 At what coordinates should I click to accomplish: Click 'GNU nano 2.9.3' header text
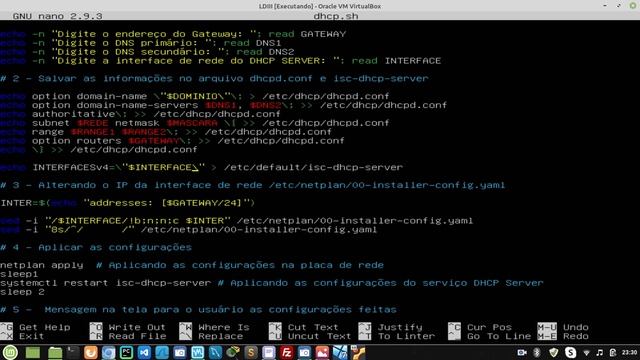click(x=58, y=16)
